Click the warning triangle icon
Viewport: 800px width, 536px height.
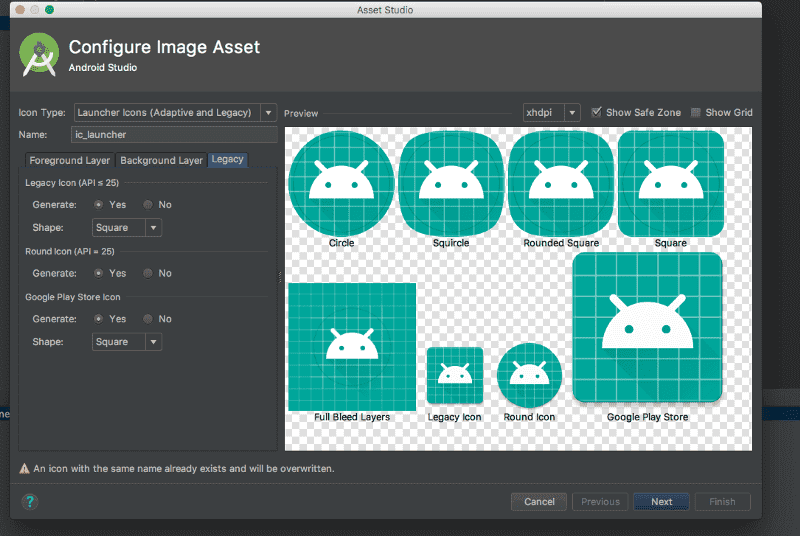24,469
